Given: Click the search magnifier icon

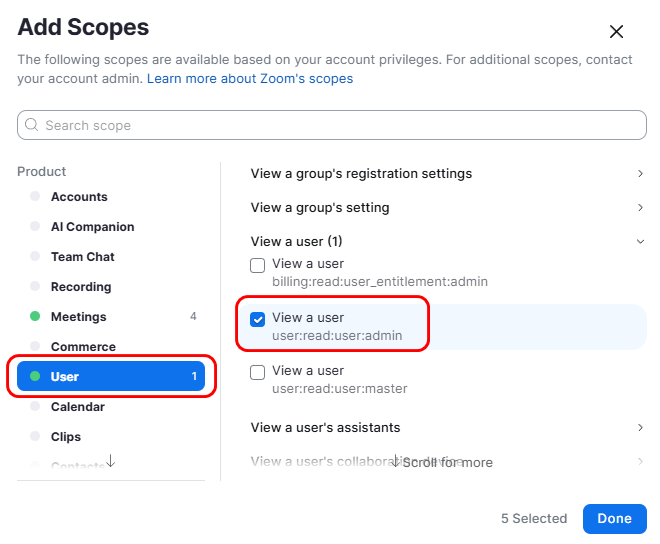Looking at the screenshot, I should tap(32, 125).
